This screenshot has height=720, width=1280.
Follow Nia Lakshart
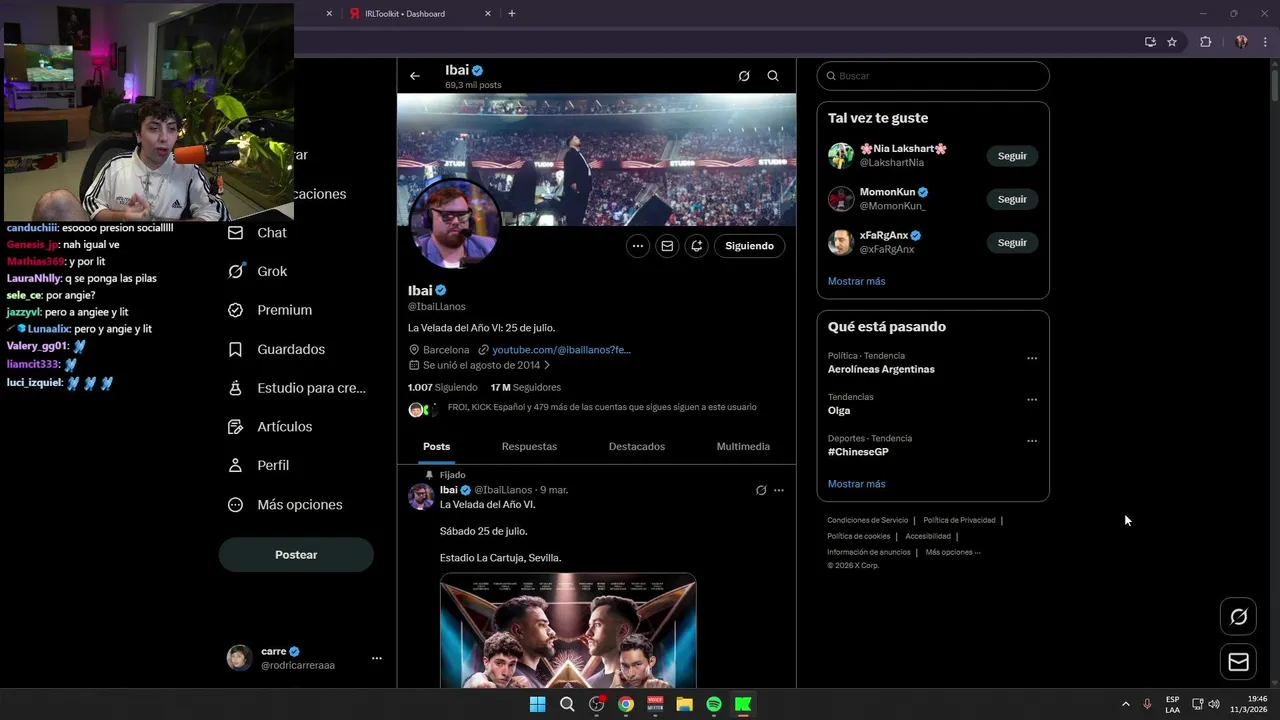click(x=1012, y=156)
